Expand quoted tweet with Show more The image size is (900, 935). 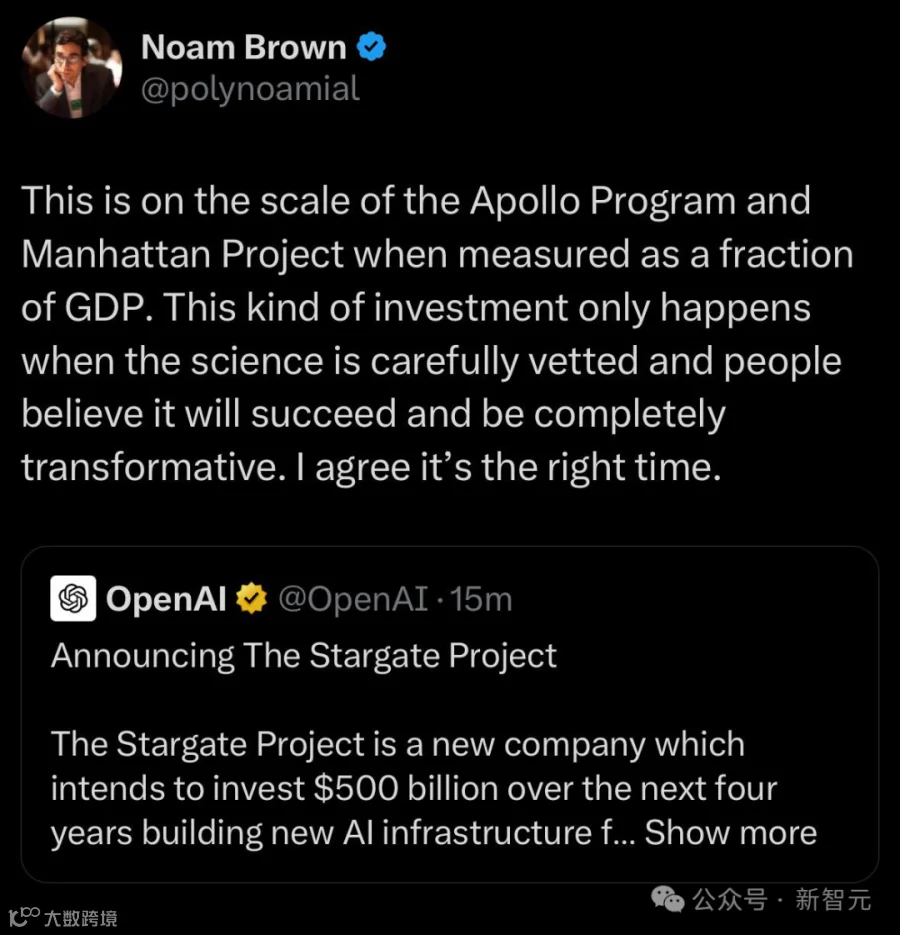coord(731,832)
